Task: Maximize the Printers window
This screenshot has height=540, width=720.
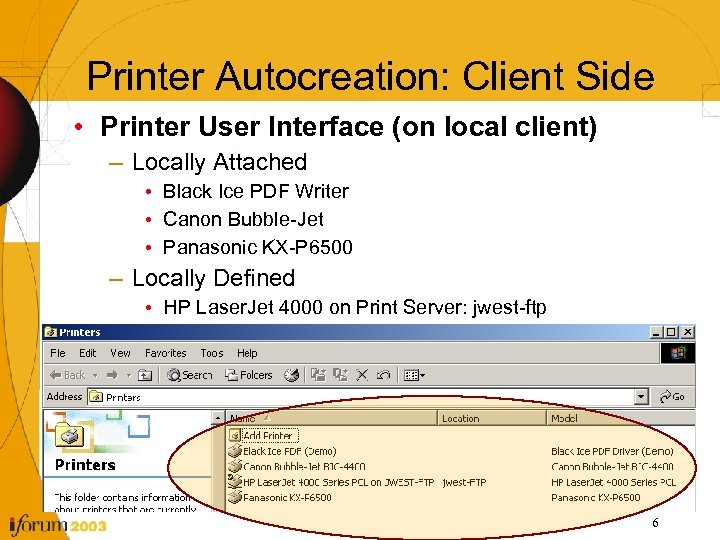Action: coord(671,332)
